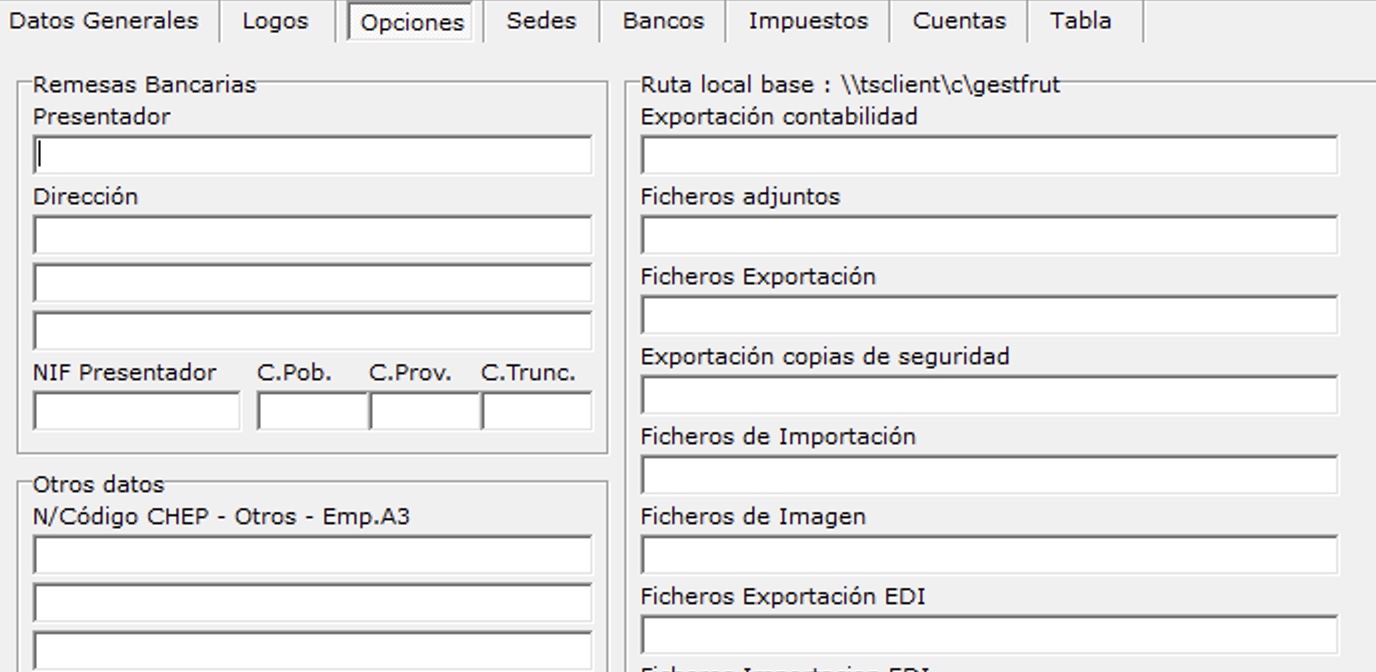Switch to the Impuestos tab
This screenshot has height=672, width=1376.
coord(808,21)
